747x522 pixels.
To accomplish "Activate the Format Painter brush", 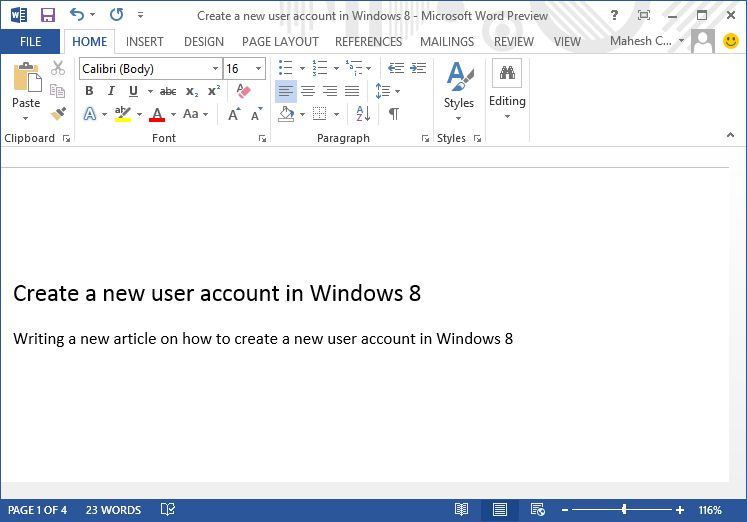I will click(x=58, y=113).
